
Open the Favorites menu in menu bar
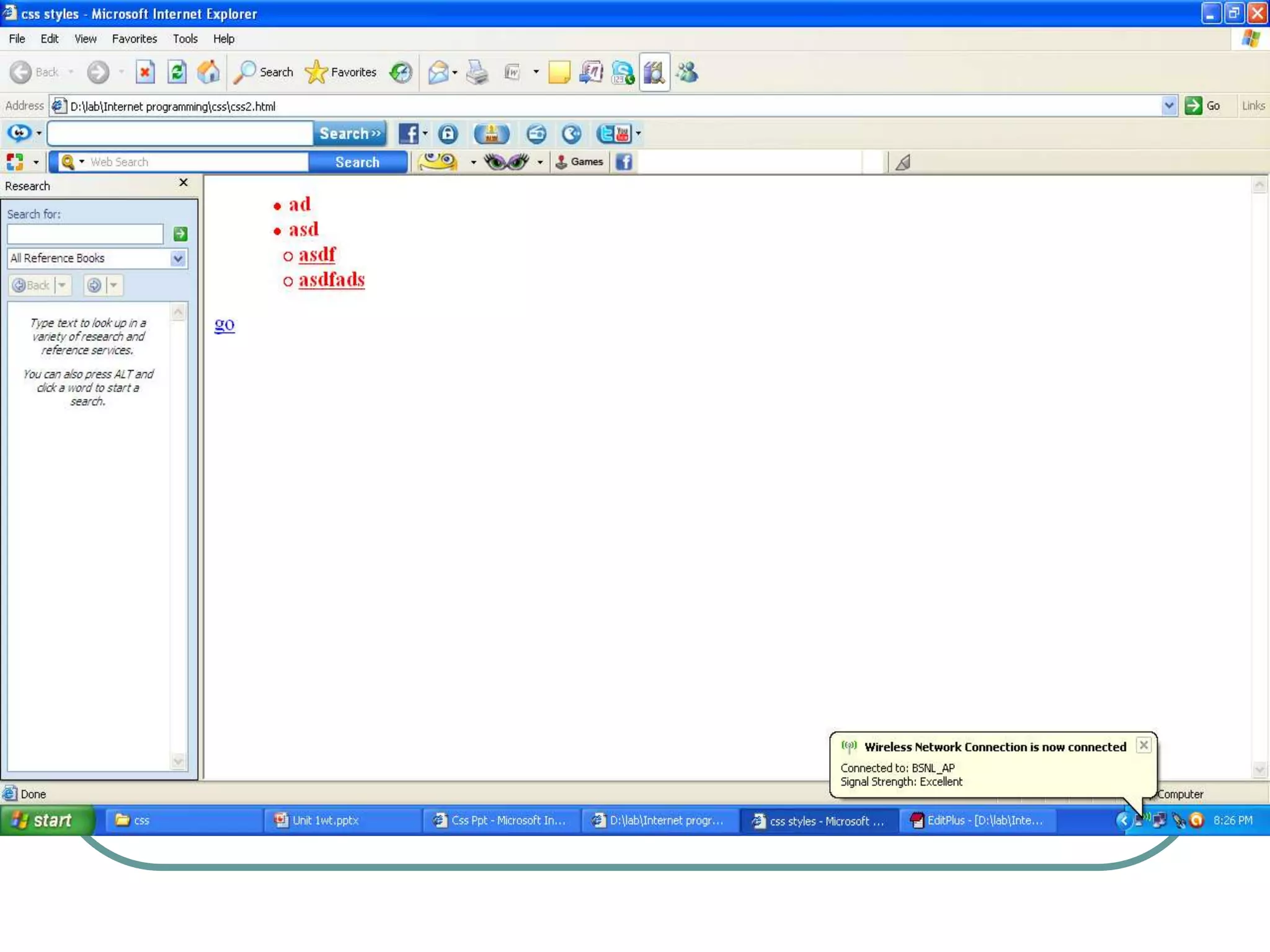click(134, 38)
